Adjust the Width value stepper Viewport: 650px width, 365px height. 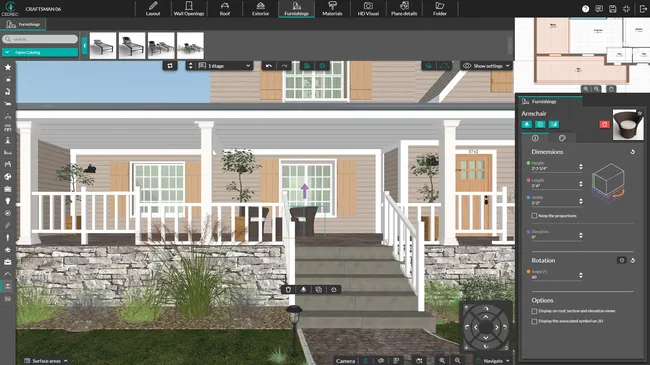pos(580,201)
